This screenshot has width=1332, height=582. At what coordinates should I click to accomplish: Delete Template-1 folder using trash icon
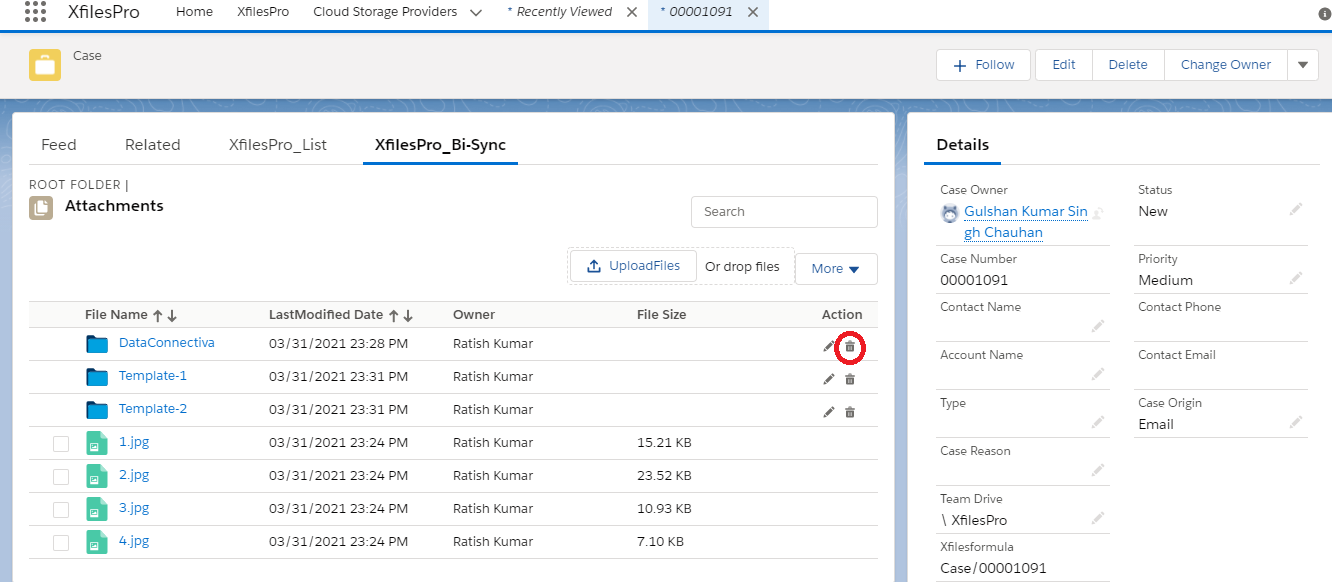pos(850,379)
